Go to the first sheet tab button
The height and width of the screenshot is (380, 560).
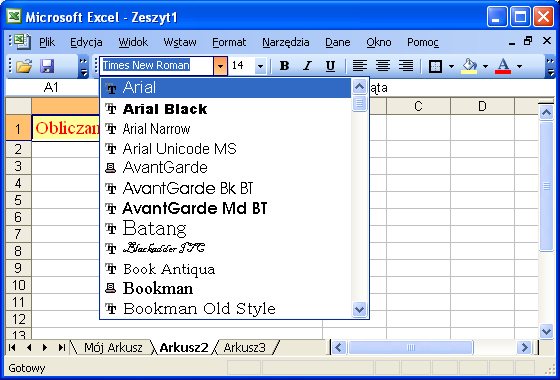point(12,348)
